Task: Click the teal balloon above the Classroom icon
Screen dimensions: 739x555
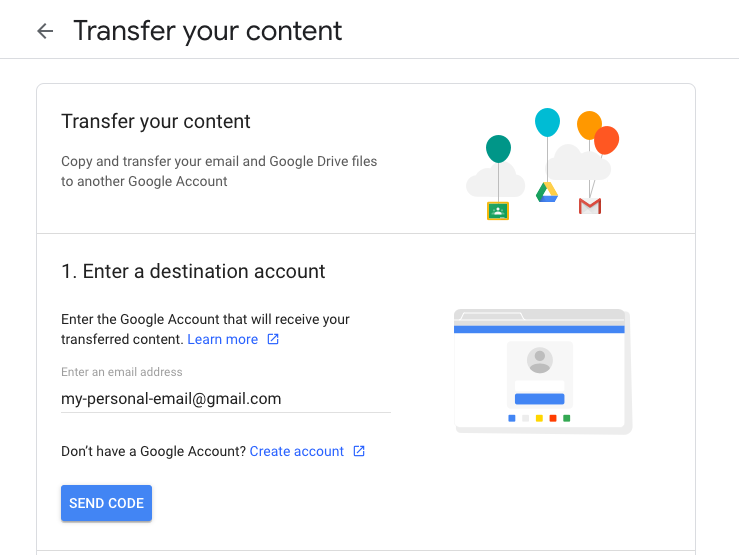Action: coord(498,149)
